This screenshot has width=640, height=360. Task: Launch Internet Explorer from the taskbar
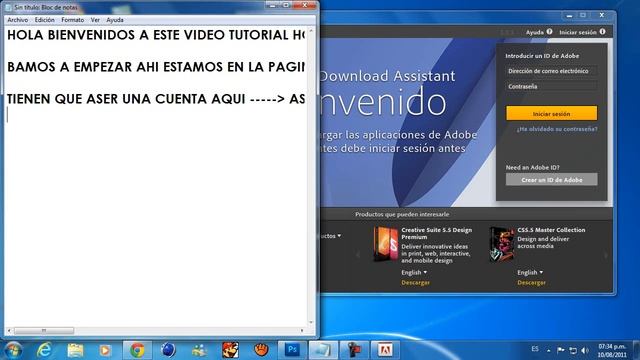click(x=44, y=350)
